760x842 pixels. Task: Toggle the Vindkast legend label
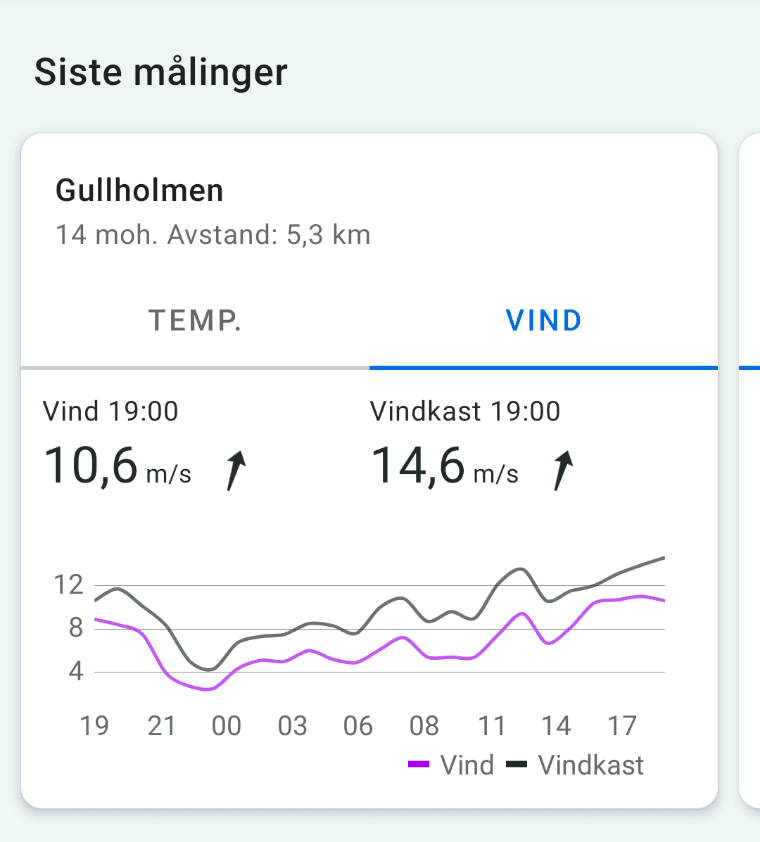click(591, 765)
